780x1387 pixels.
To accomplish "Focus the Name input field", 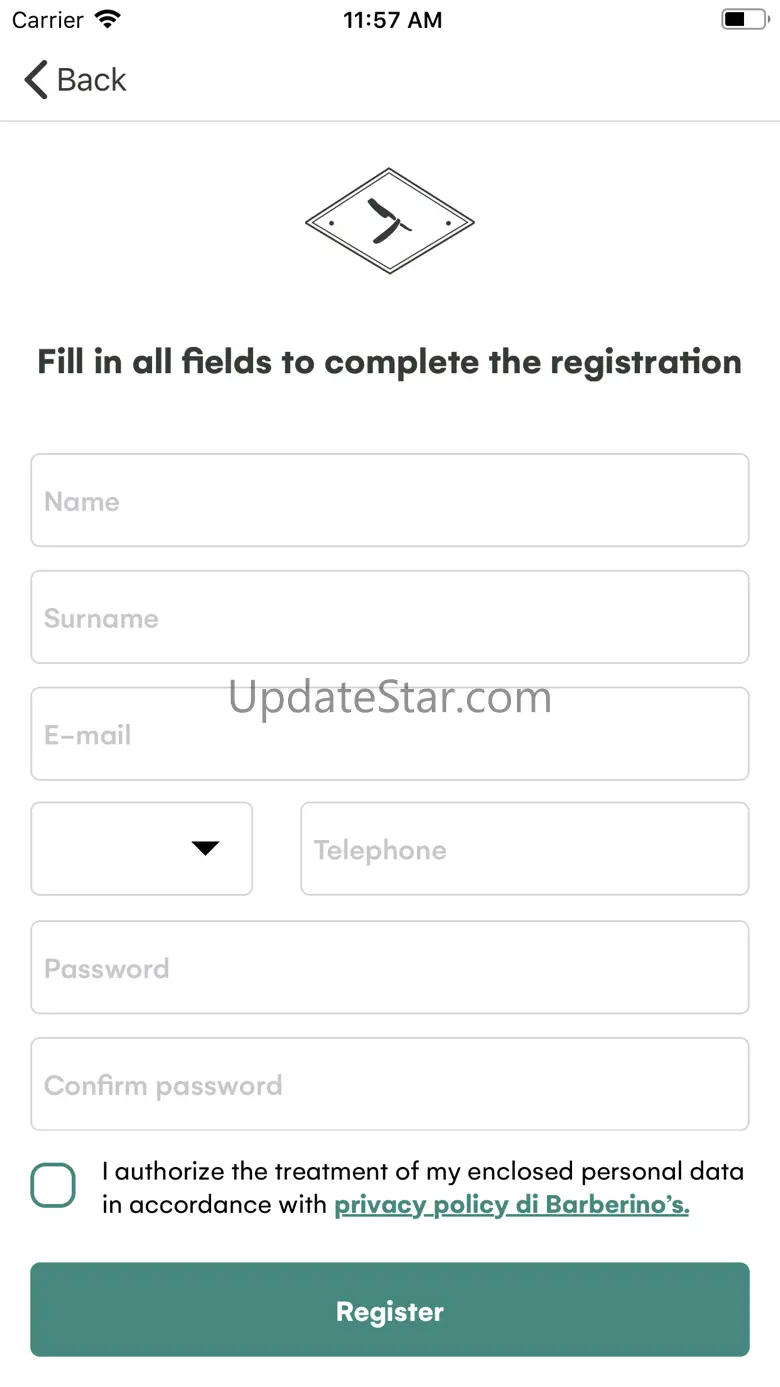I will (390, 501).
